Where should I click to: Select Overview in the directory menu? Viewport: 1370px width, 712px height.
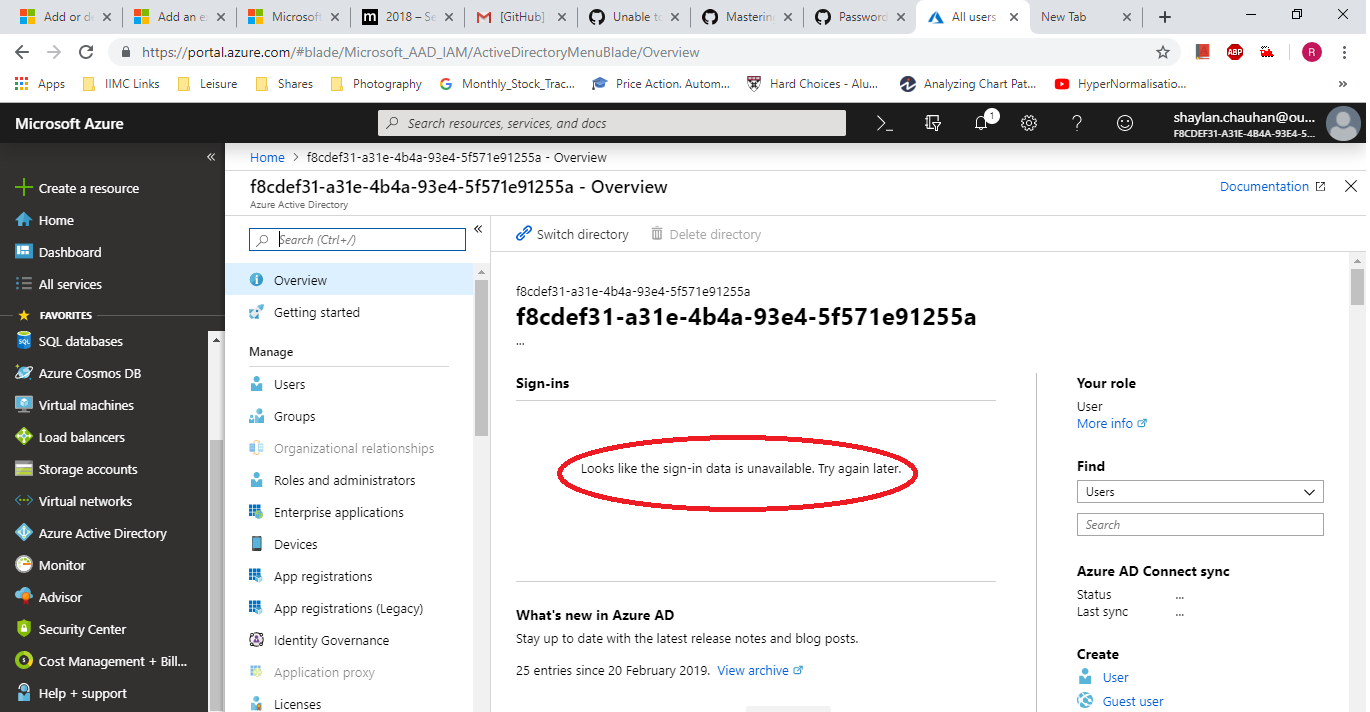(x=349, y=280)
